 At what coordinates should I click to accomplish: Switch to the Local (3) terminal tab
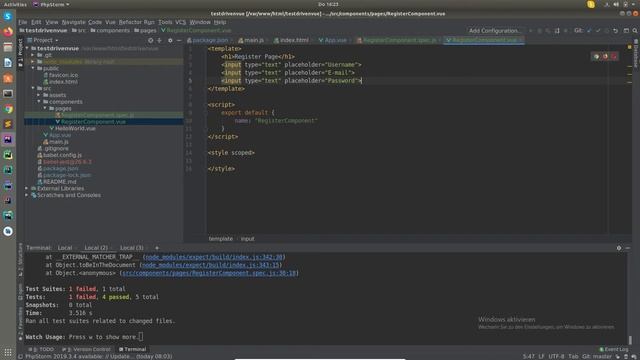pos(131,248)
